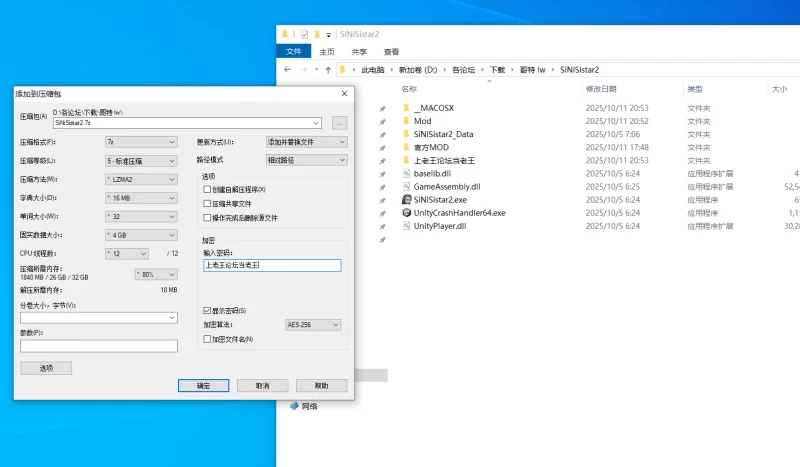800x467 pixels.
Task: Expand the 路径模式 dropdown (相对路径)
Action: pyautogui.click(x=307, y=160)
